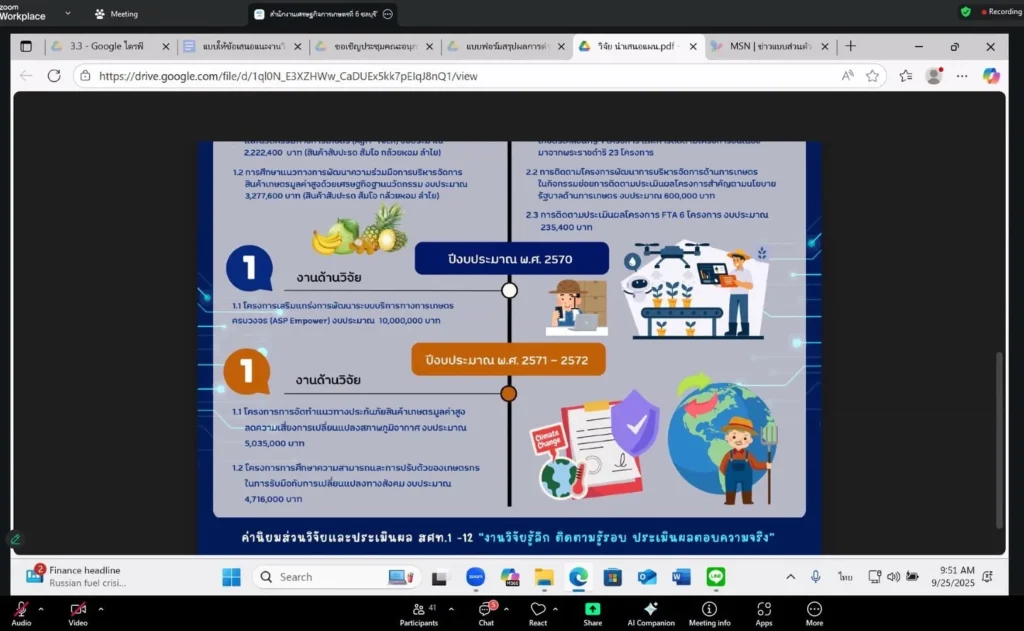The image size is (1024, 631).
Task: Refresh the shared browser page
Action: pos(55,76)
